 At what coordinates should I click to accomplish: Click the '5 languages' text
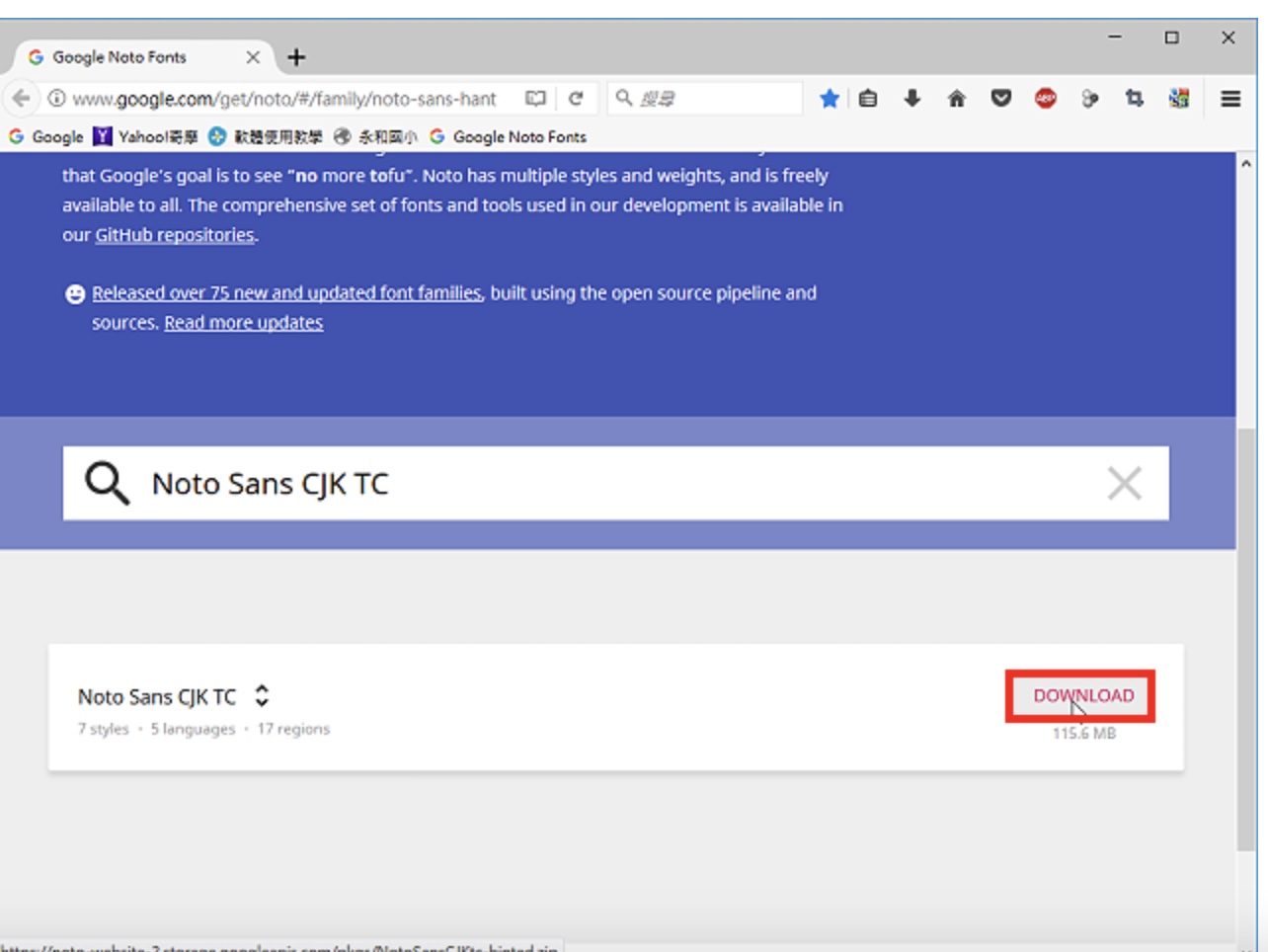(193, 729)
